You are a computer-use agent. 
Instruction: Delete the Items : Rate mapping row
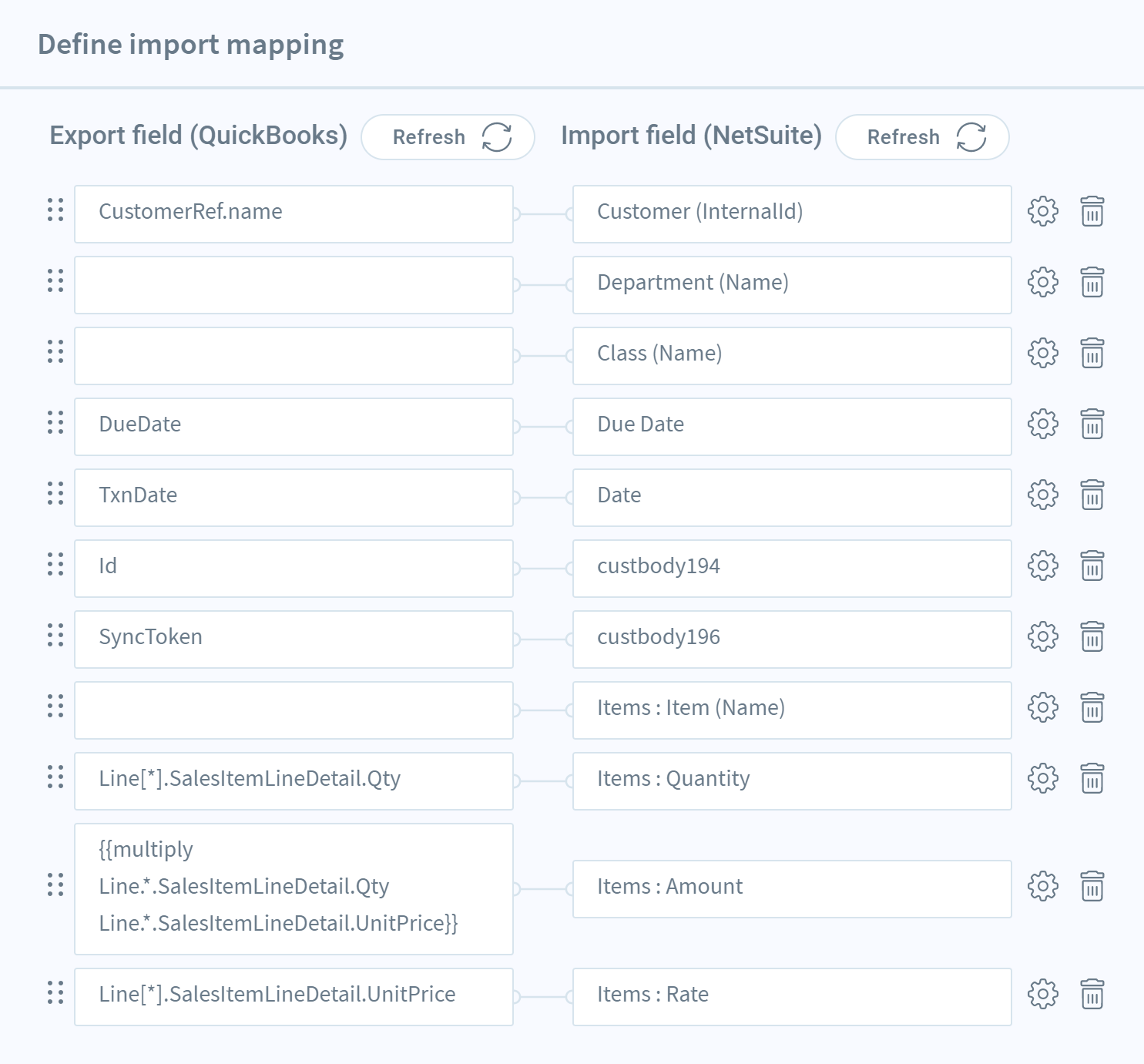(x=1092, y=994)
